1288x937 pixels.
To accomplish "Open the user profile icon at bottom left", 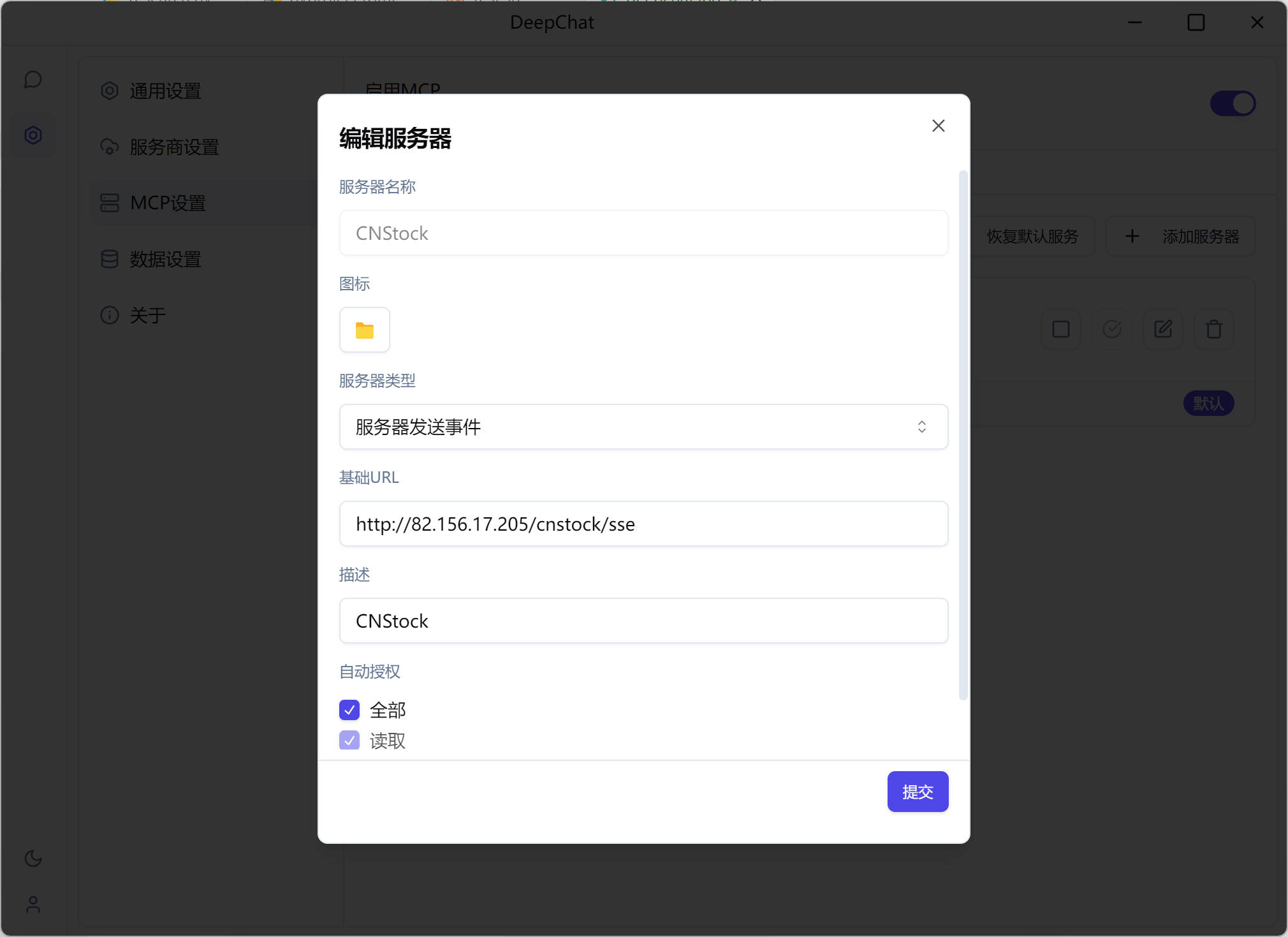I will (x=33, y=904).
